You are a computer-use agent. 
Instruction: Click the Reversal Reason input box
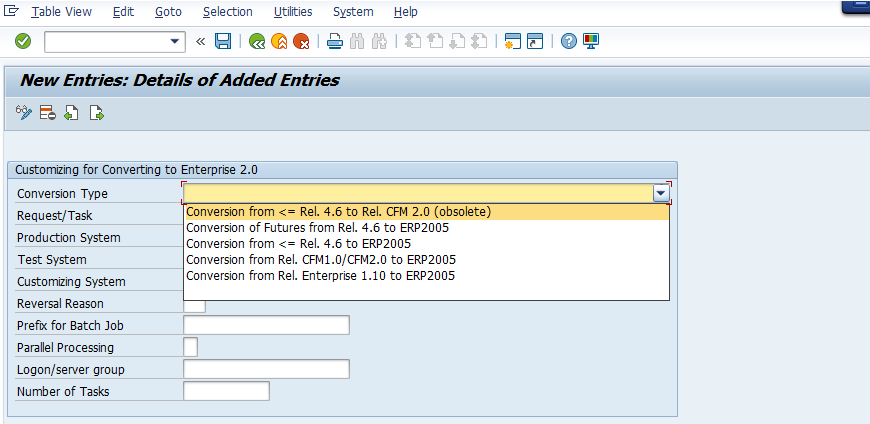[195, 306]
